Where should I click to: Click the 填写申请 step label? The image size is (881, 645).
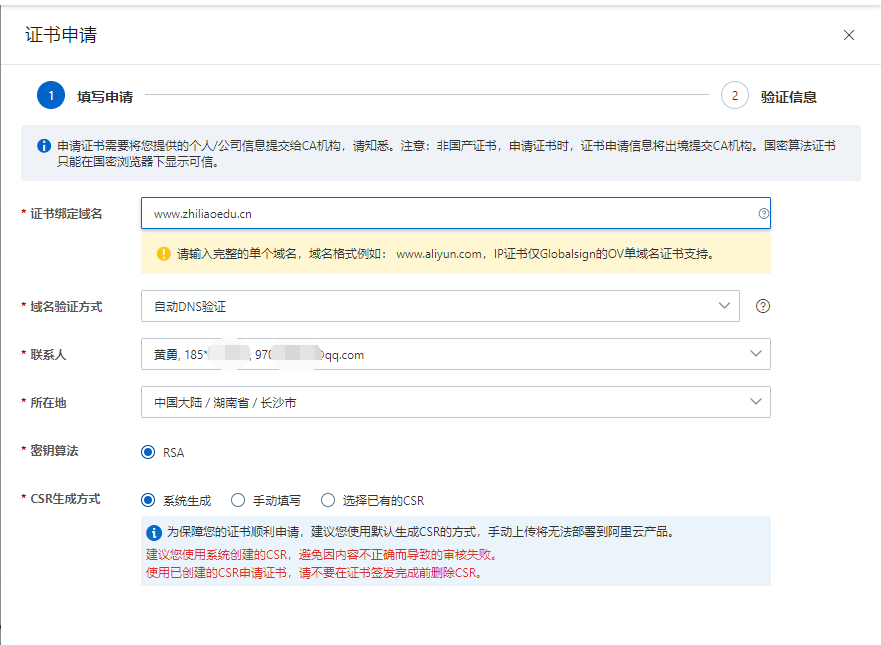tap(105, 97)
